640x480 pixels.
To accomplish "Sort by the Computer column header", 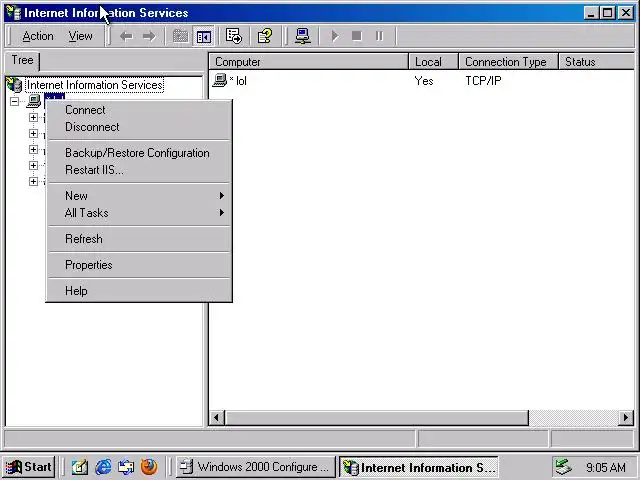I will [x=309, y=62].
